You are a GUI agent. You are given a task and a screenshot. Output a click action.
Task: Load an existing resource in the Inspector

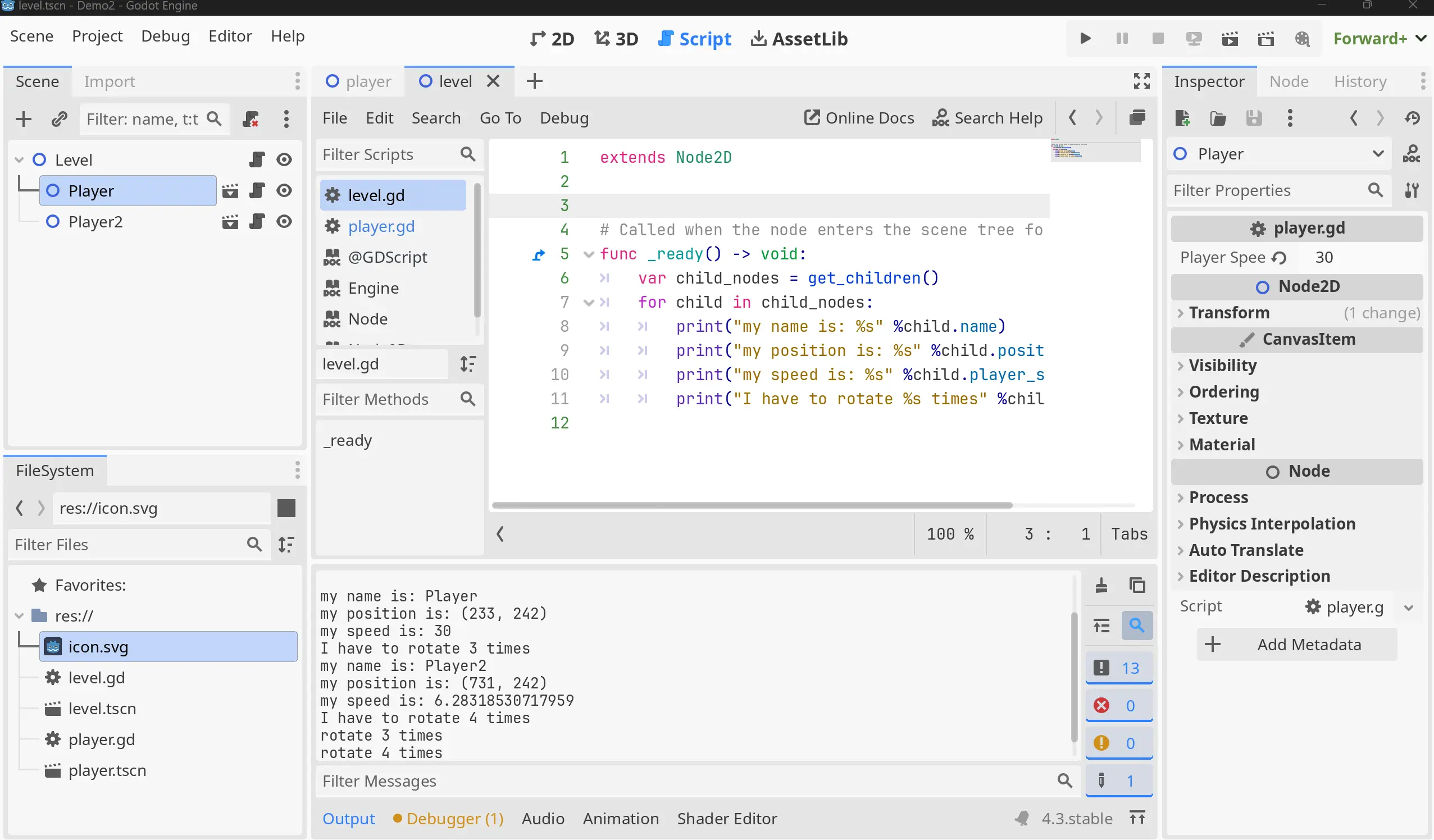tap(1218, 118)
